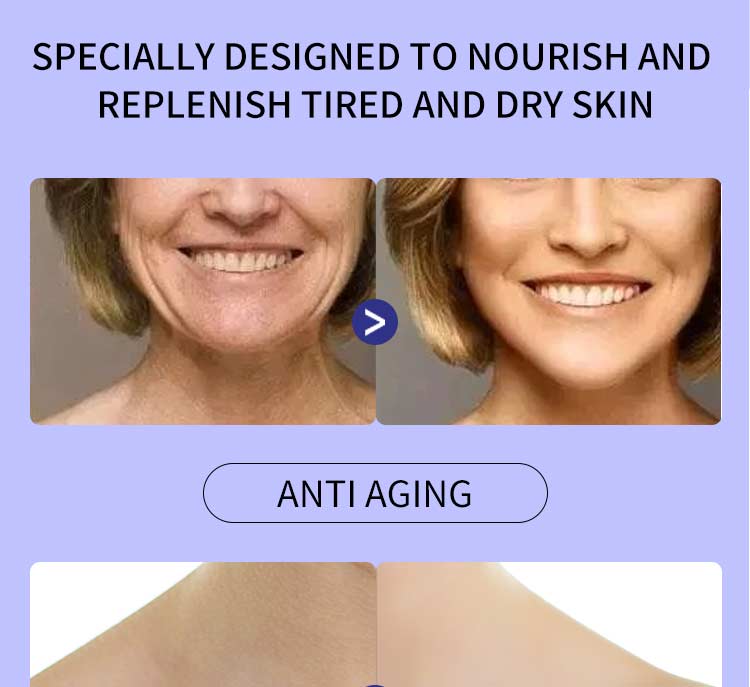
Task: Select the after neck photo on the right
Action: 549,624
